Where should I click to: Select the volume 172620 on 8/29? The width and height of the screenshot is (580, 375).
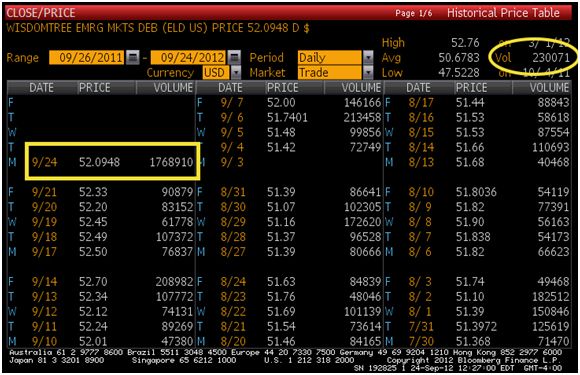coord(362,222)
